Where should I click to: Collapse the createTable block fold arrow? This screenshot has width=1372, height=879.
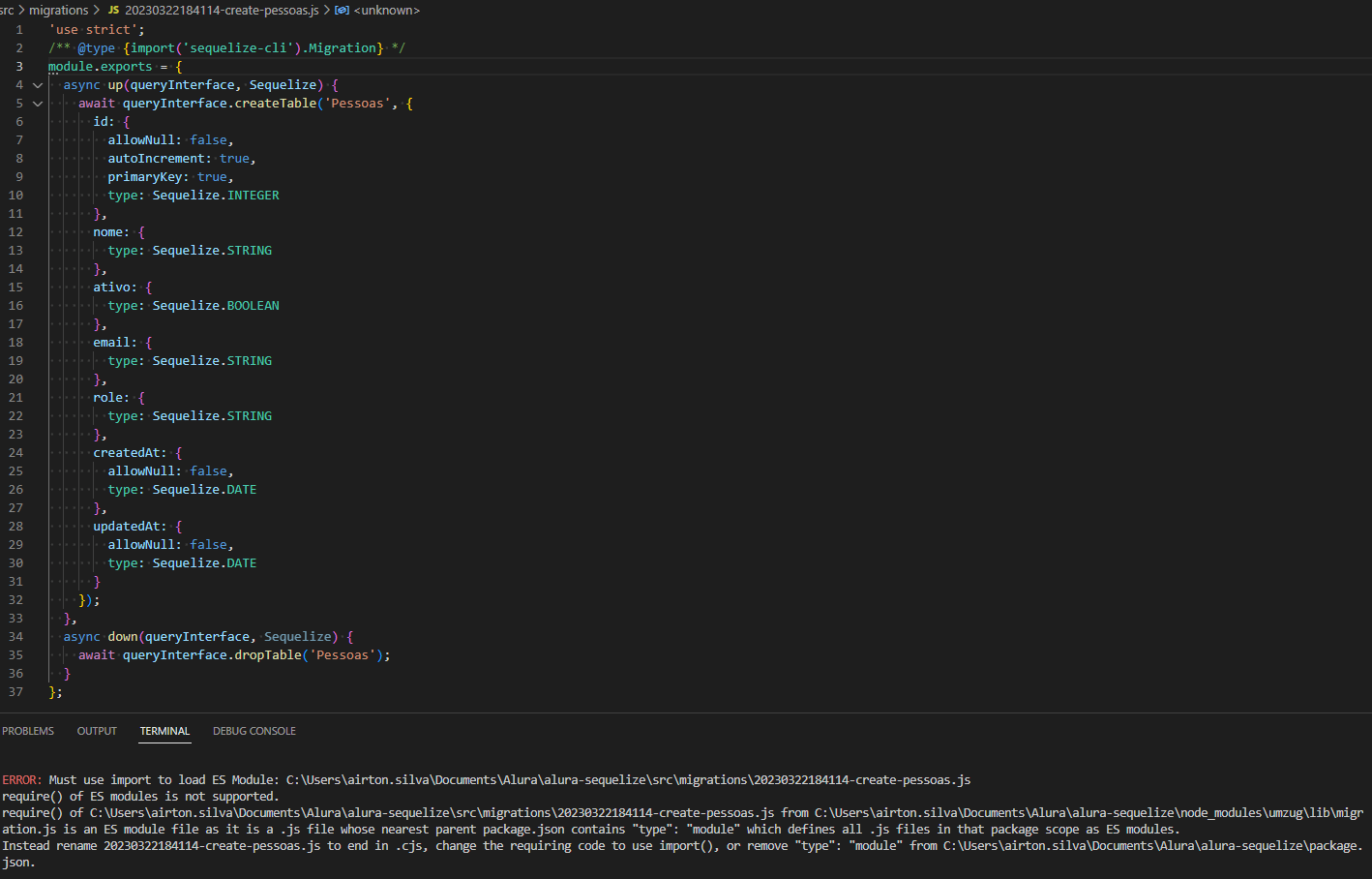coord(38,104)
